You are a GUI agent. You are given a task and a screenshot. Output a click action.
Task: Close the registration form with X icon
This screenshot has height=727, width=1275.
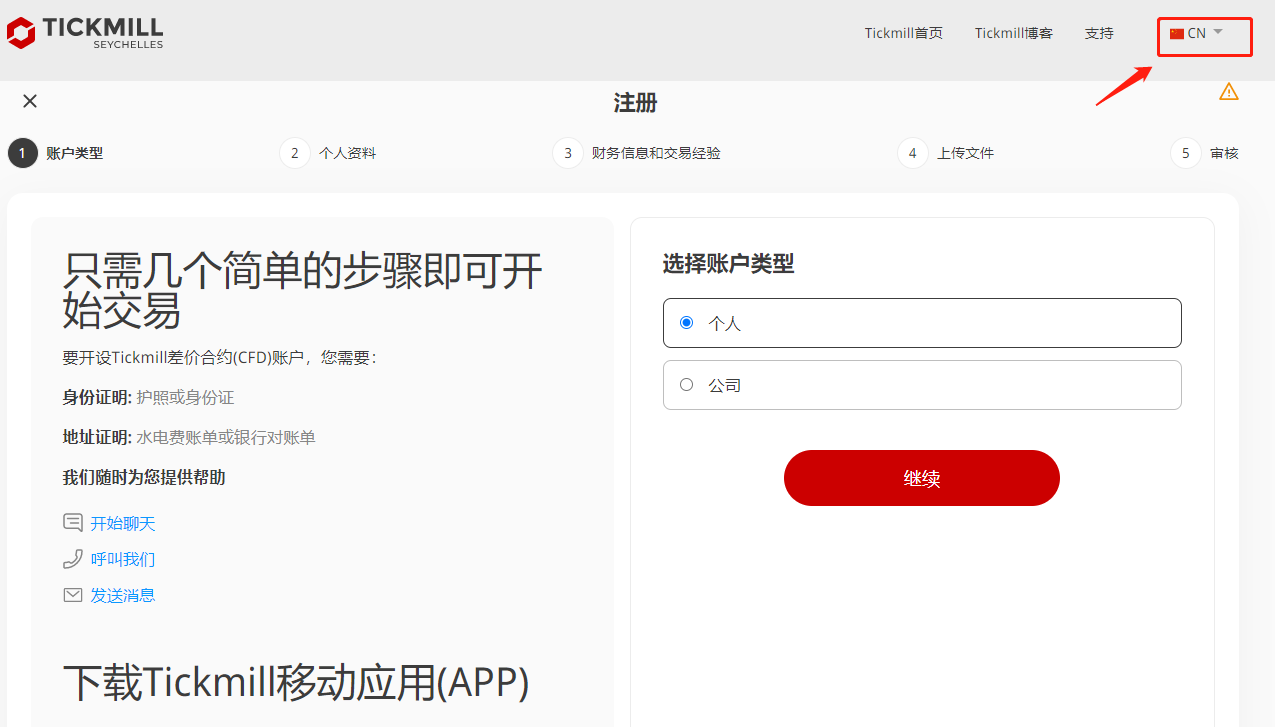(30, 101)
